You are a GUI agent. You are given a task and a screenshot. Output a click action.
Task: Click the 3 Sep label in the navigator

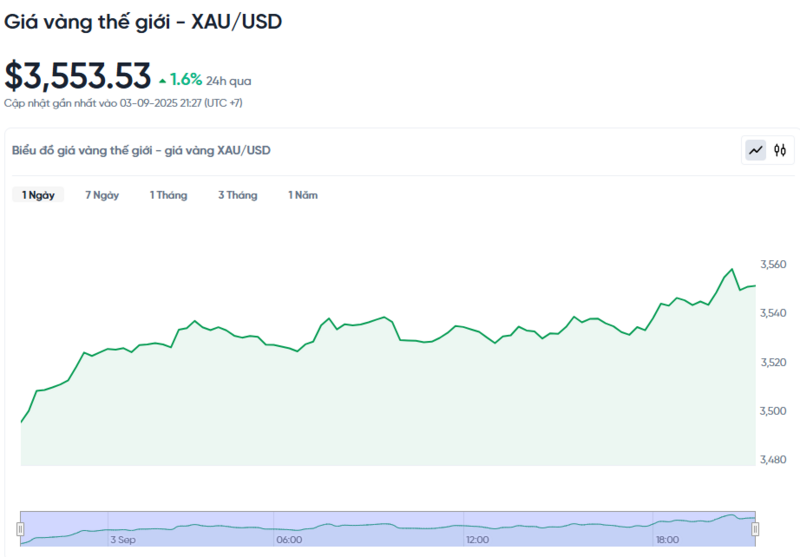(122, 540)
